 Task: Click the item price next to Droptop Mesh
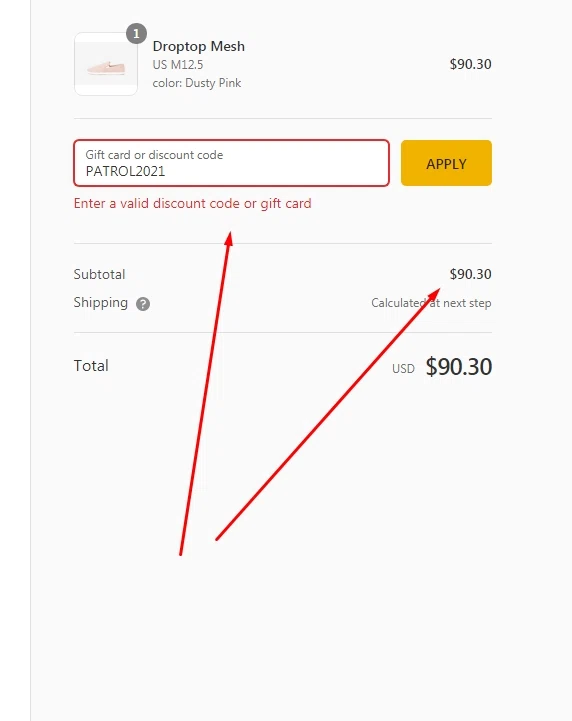pos(470,64)
